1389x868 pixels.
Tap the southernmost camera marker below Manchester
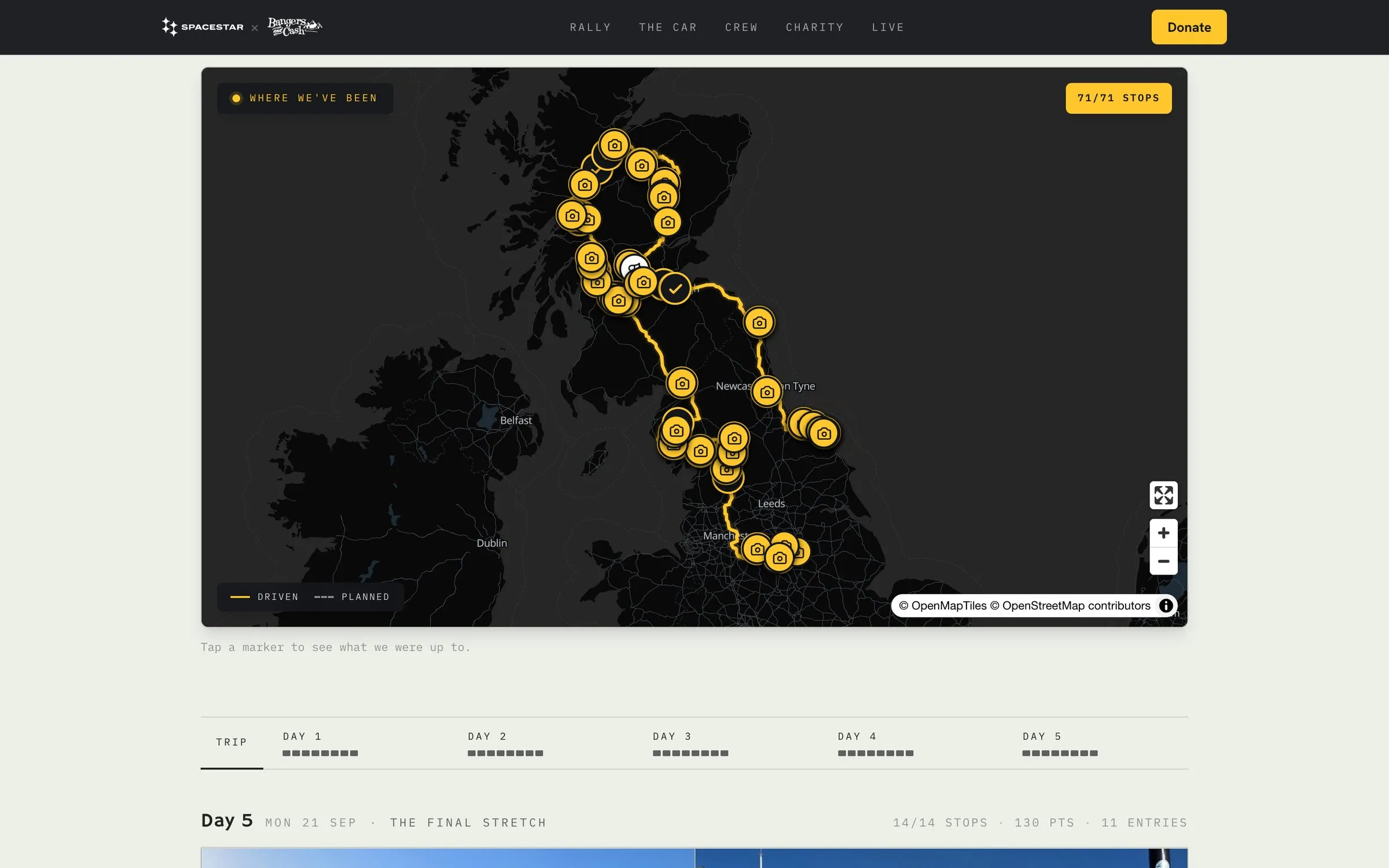pos(779,558)
